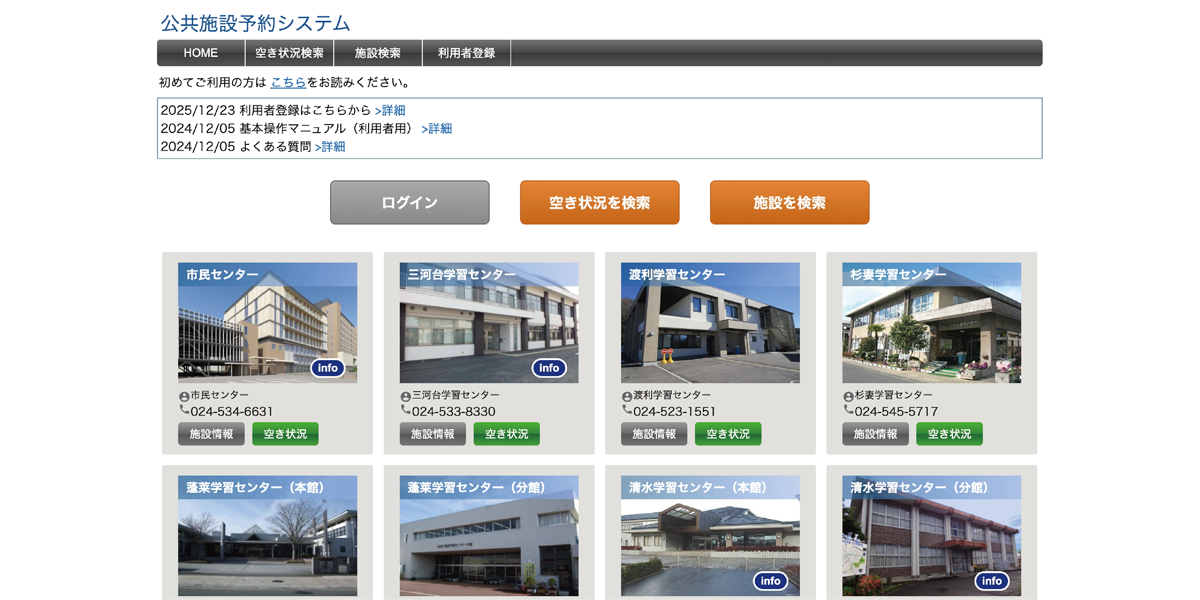Click person icon next to 三河台学習センター label
Screen dimensions: 1200x600
coord(406,396)
